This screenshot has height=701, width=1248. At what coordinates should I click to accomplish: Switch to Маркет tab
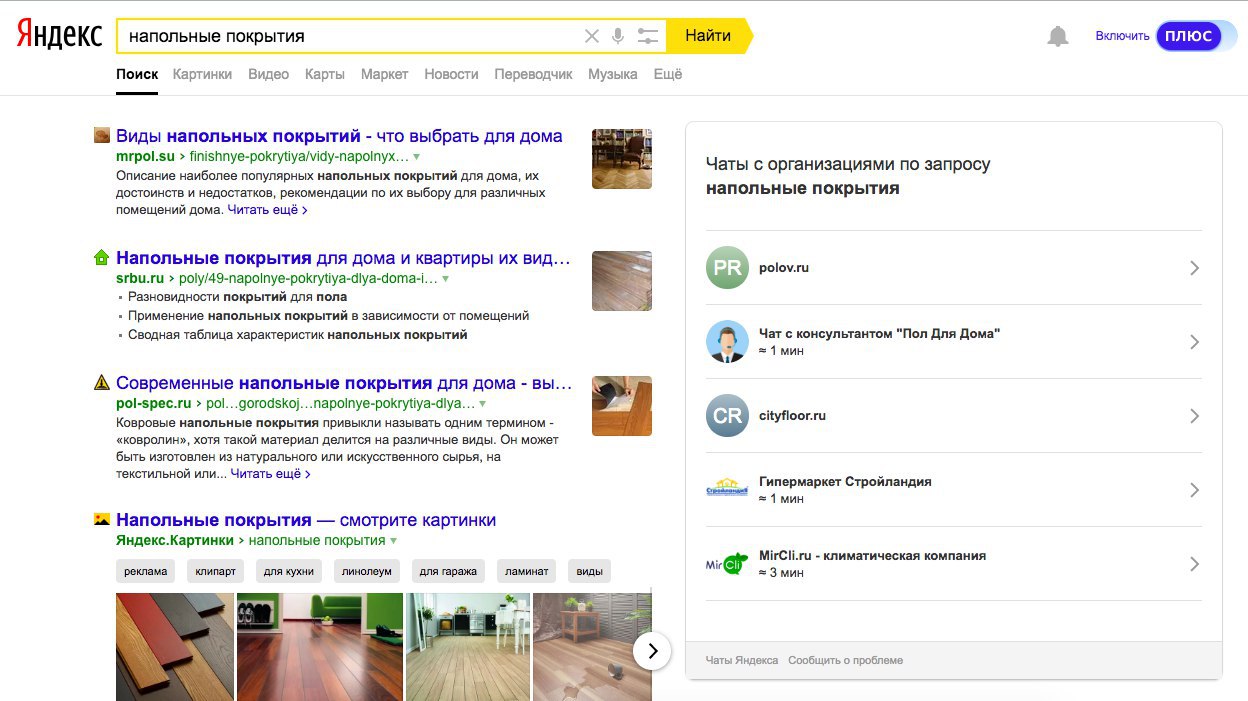click(x=385, y=74)
